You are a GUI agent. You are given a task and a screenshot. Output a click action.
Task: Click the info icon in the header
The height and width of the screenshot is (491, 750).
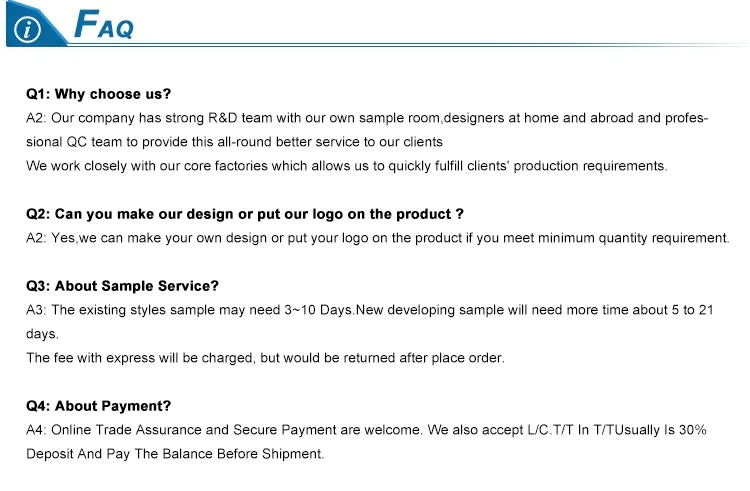[29, 30]
